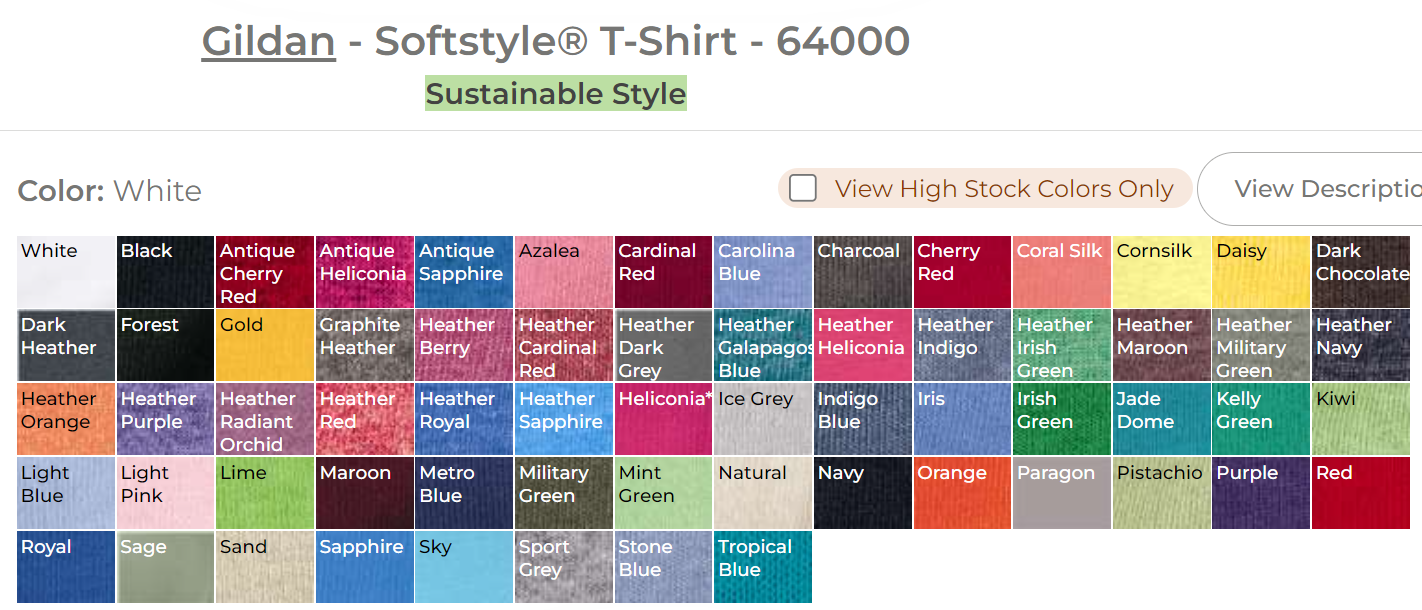Choose the Jade Dome swatch
1422x610 pixels.
click(x=1161, y=420)
